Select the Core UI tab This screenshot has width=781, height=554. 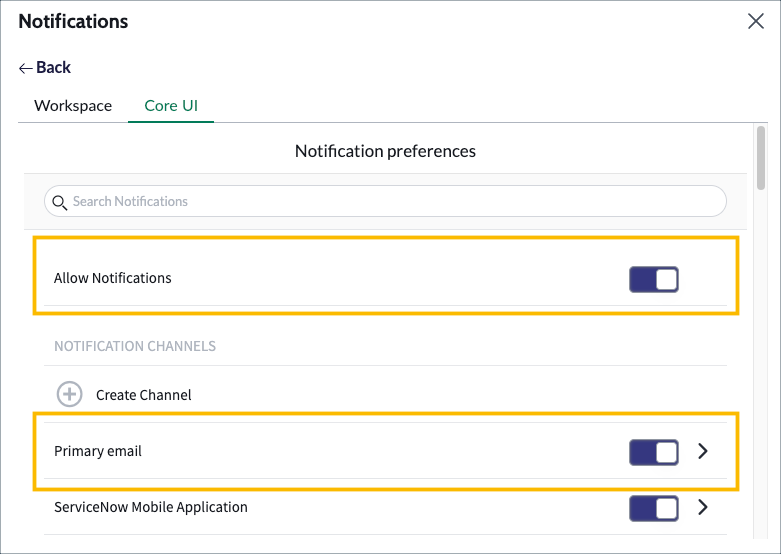tap(171, 105)
